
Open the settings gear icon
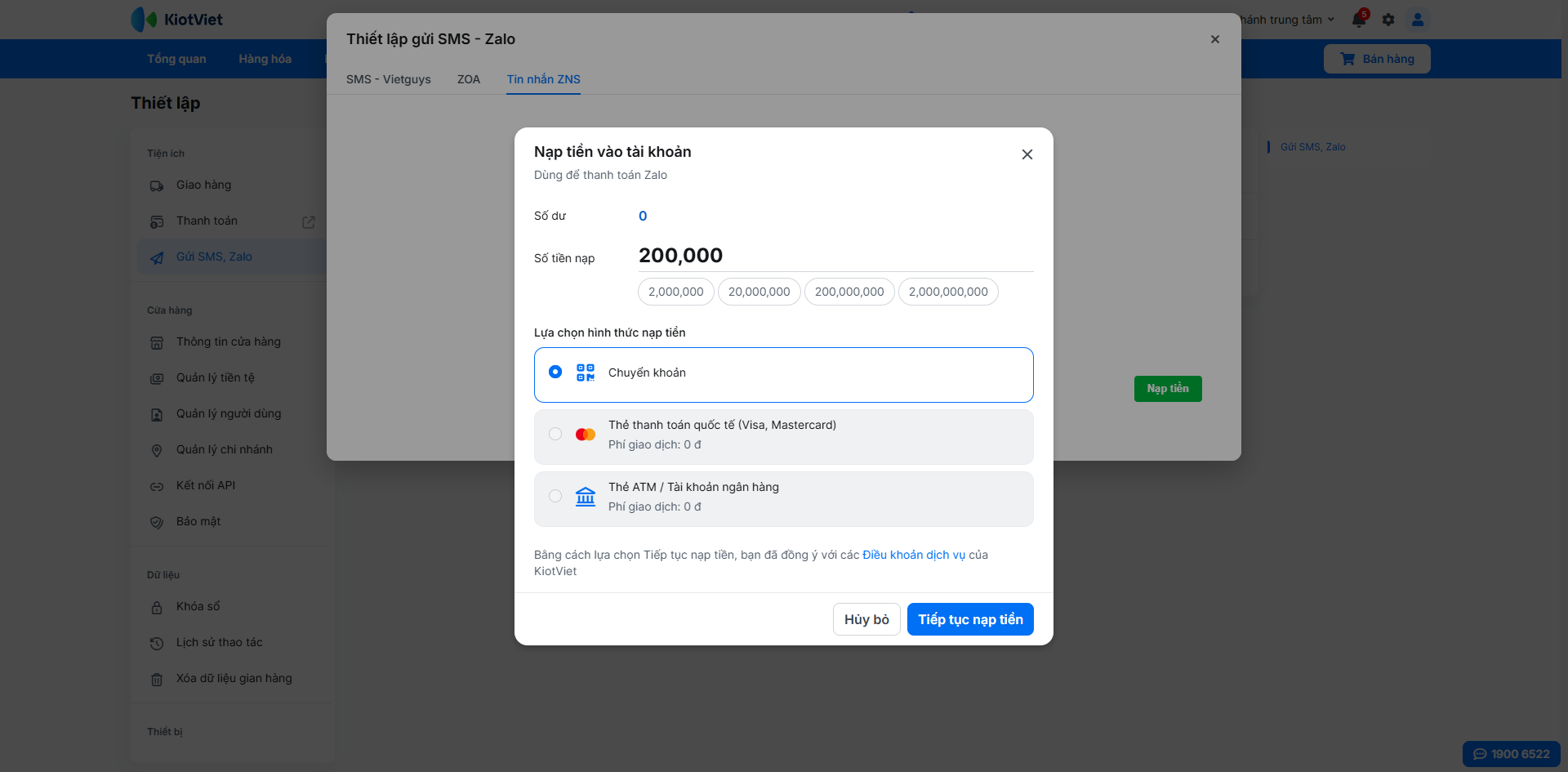point(1388,20)
